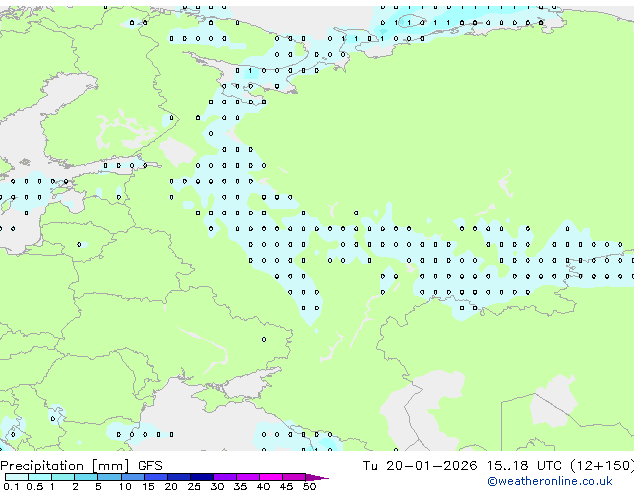Viewport: 634px width, 490px height.
Task: Click the '(12+150)' forecast run text
Action: pyautogui.click(x=602, y=466)
